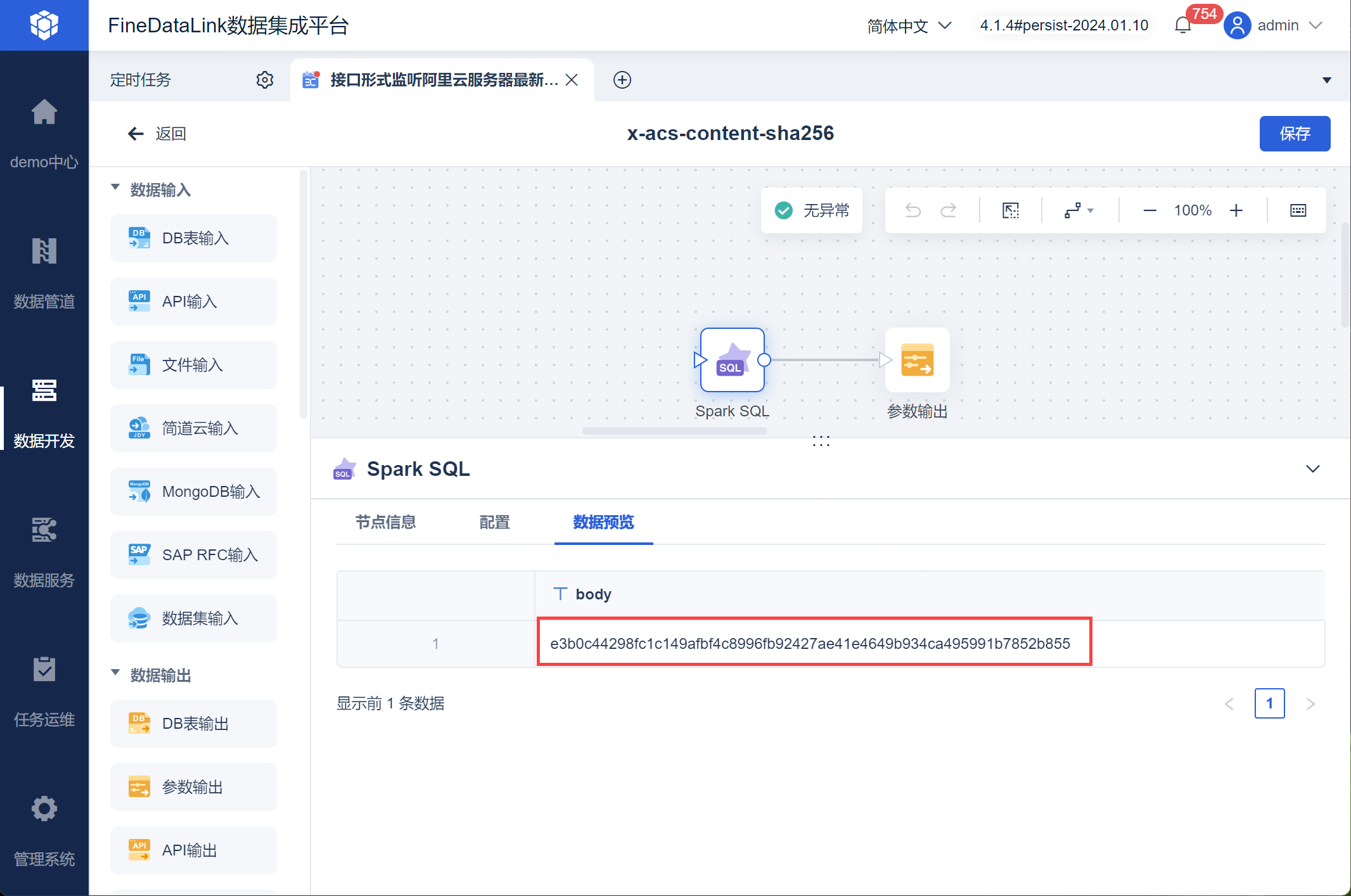Click the redo arrow in canvas toolbar

[x=948, y=210]
